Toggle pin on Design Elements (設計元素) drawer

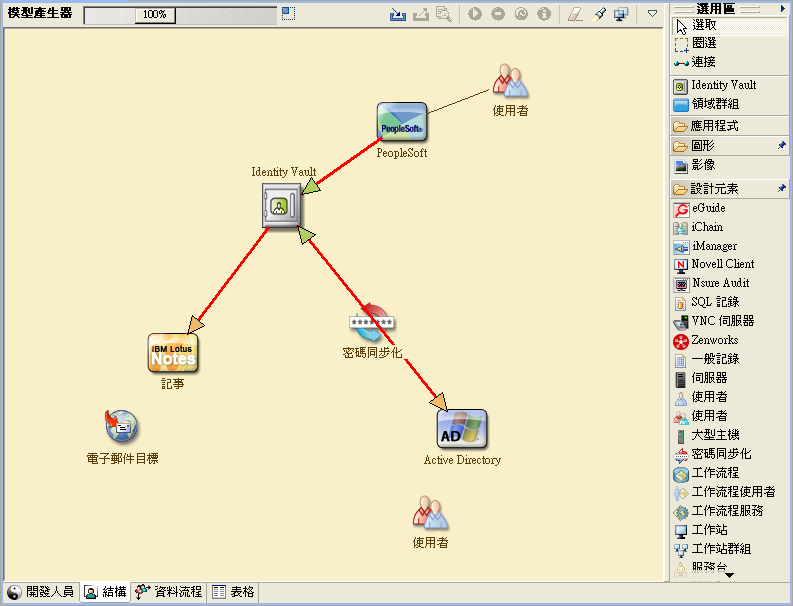click(x=782, y=189)
